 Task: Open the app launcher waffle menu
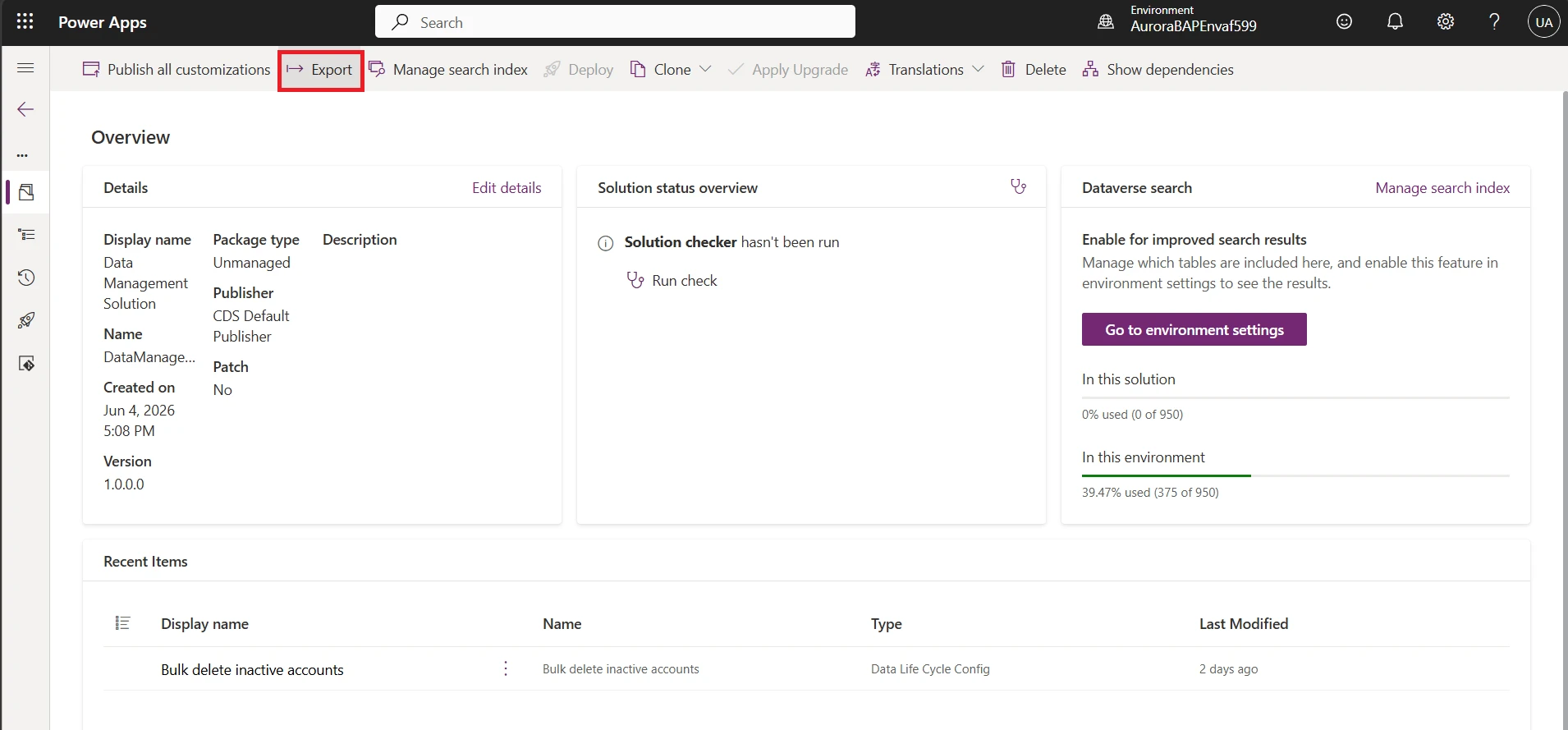click(25, 22)
